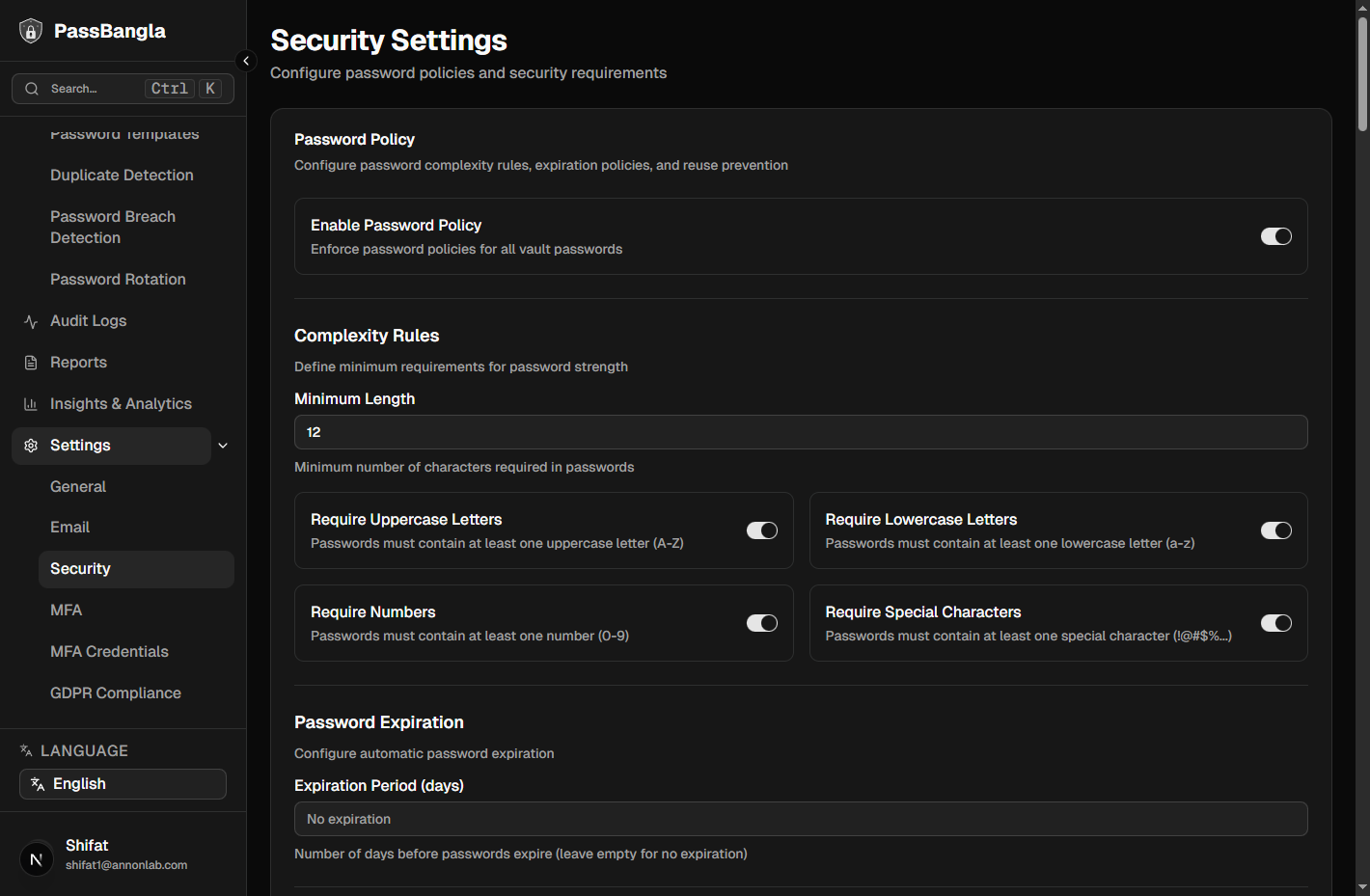Click the Insights & Analytics chart icon
This screenshot has width=1370, height=896.
pyautogui.click(x=29, y=403)
